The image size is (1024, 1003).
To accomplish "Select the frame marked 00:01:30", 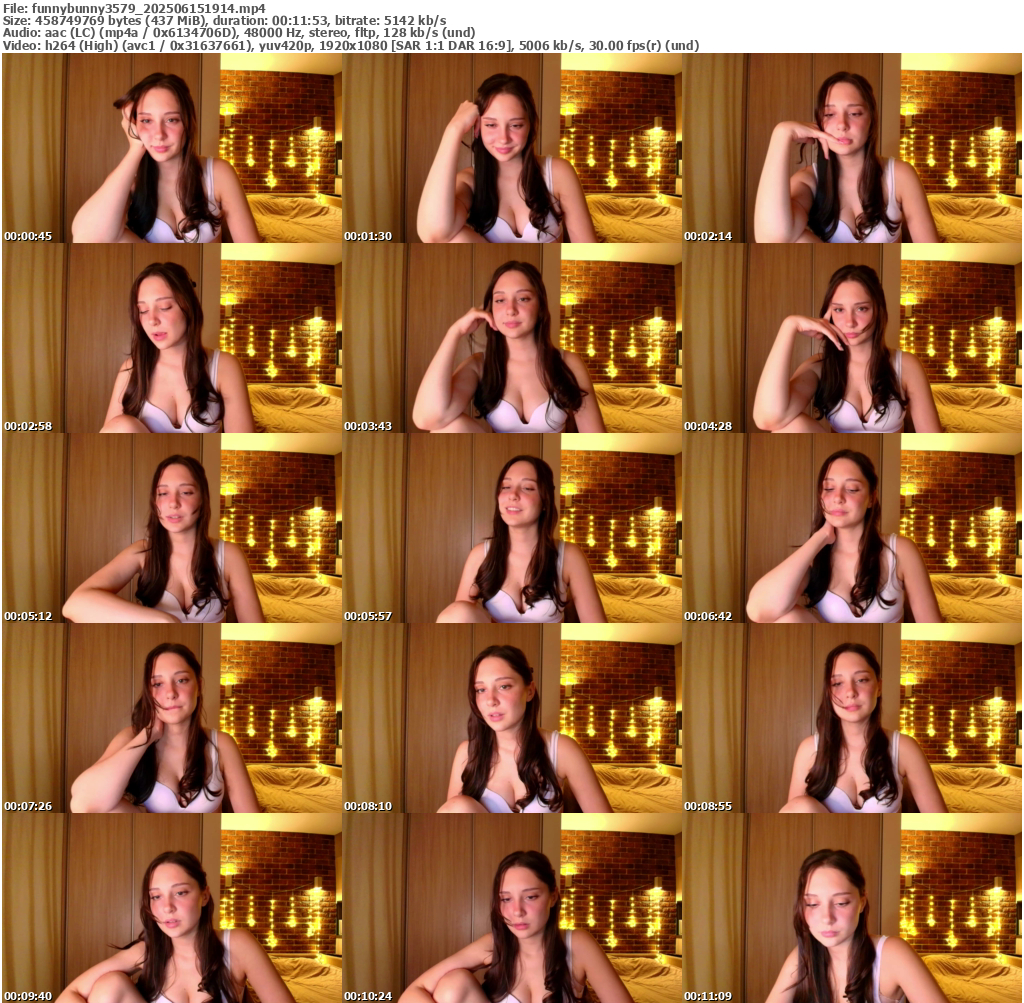I will (511, 148).
